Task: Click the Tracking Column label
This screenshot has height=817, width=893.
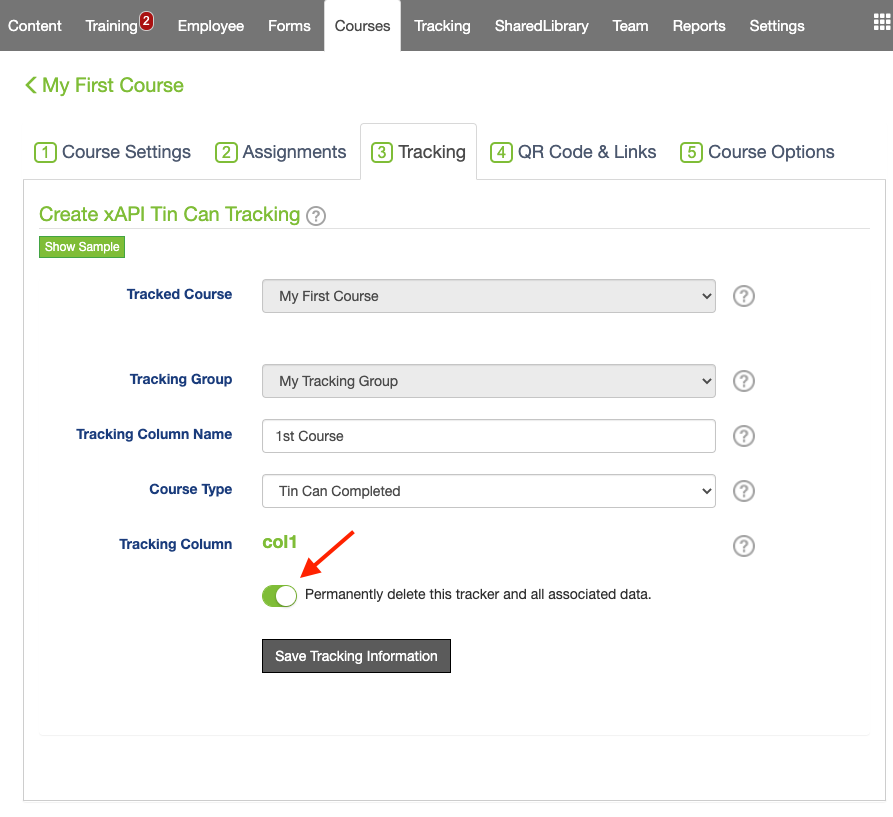Action: (x=176, y=544)
